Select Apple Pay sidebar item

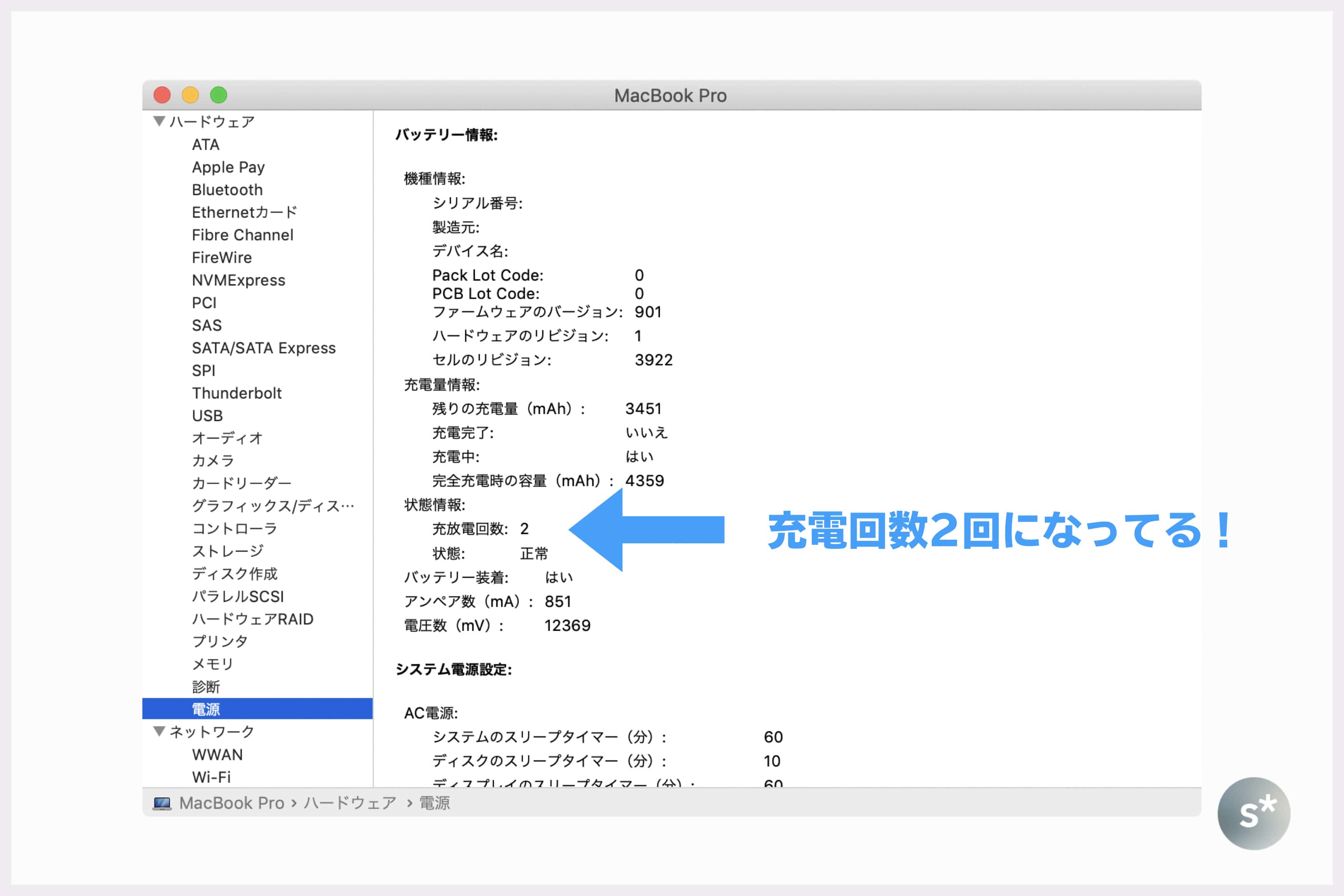tap(228, 167)
